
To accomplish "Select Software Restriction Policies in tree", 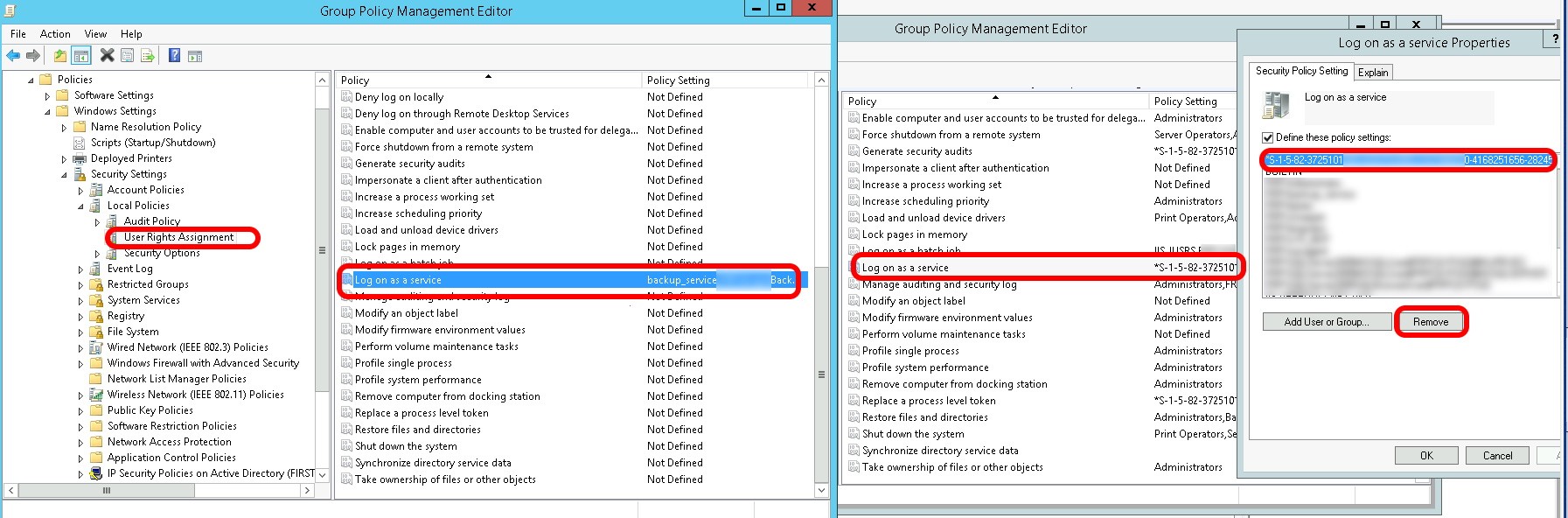I will pyautogui.click(x=171, y=426).
